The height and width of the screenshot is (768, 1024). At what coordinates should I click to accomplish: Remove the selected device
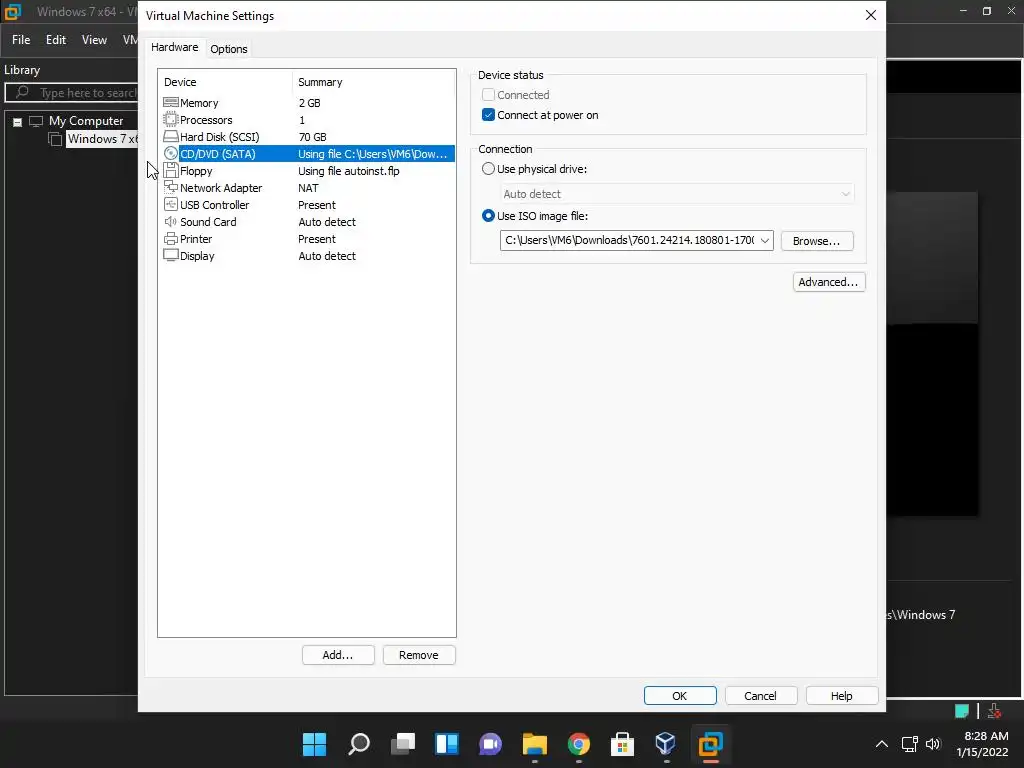(x=419, y=655)
